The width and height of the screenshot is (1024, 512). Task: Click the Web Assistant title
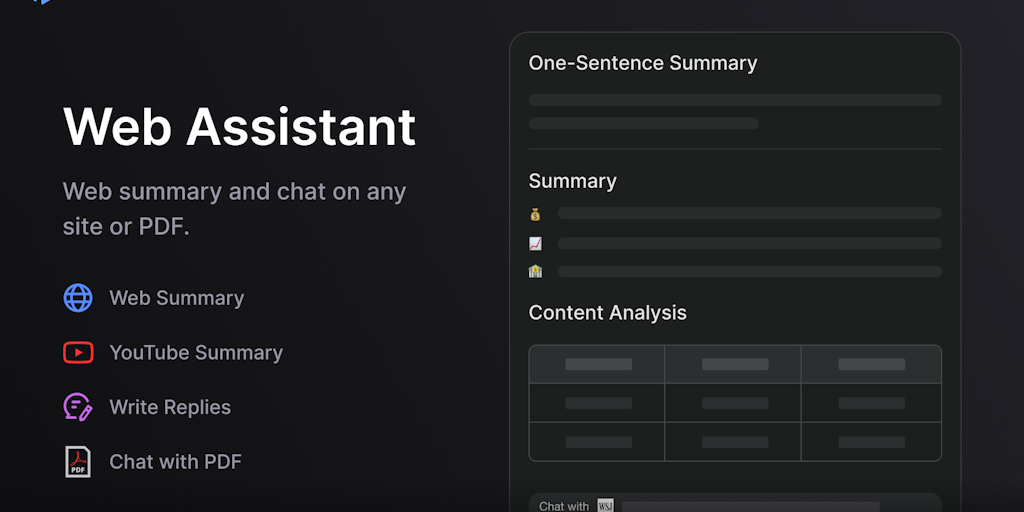[239, 127]
